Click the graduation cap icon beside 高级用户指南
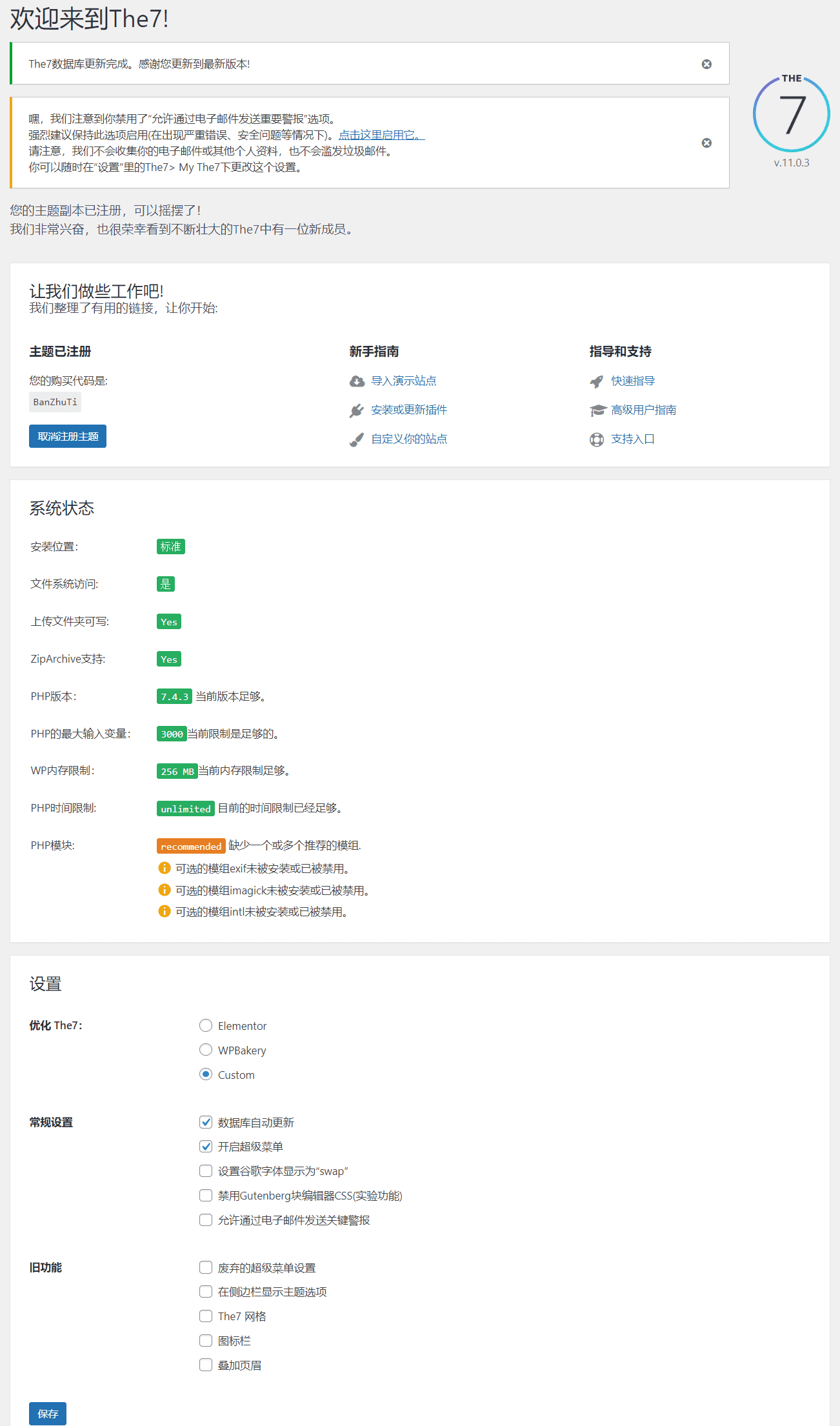 coord(598,410)
